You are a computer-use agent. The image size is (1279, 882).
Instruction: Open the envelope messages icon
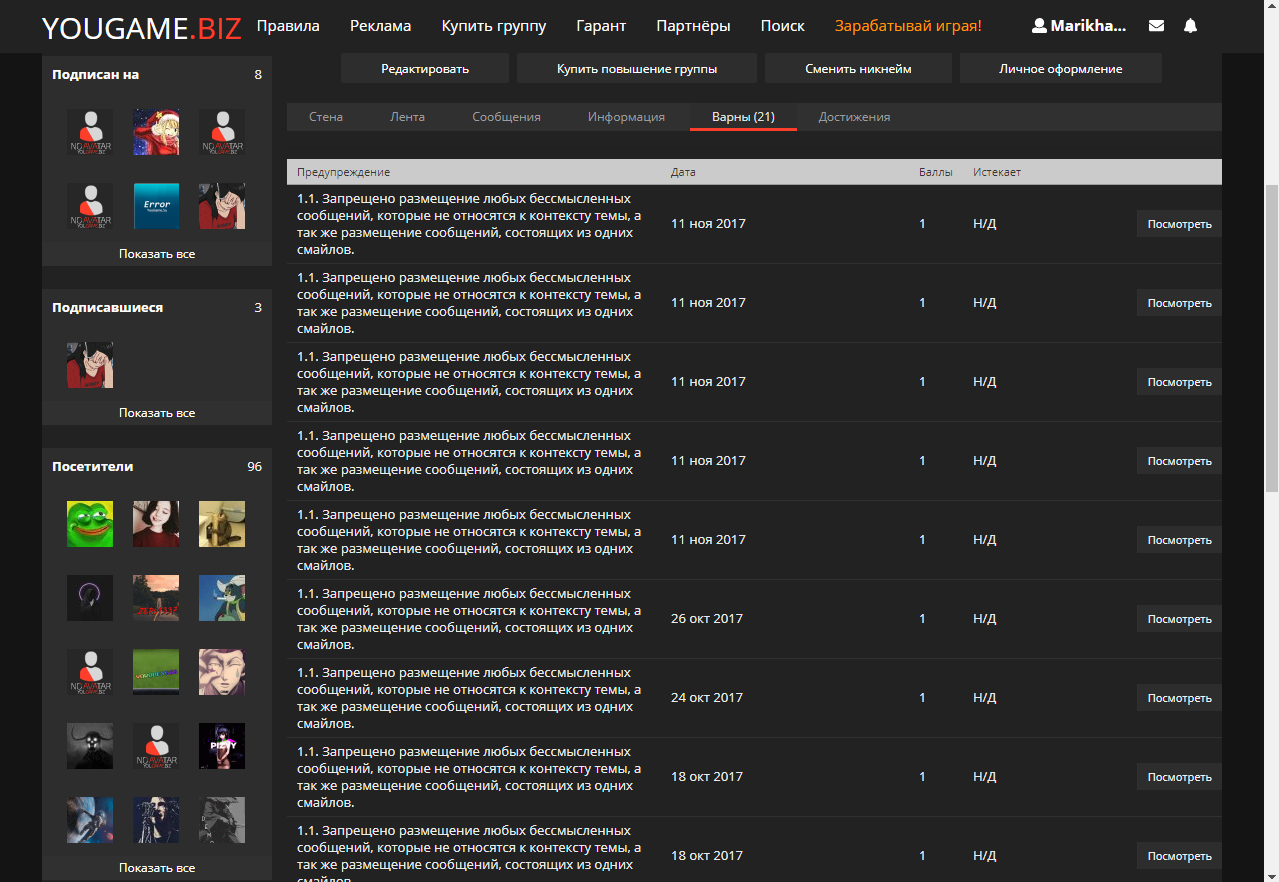[x=1156, y=26]
